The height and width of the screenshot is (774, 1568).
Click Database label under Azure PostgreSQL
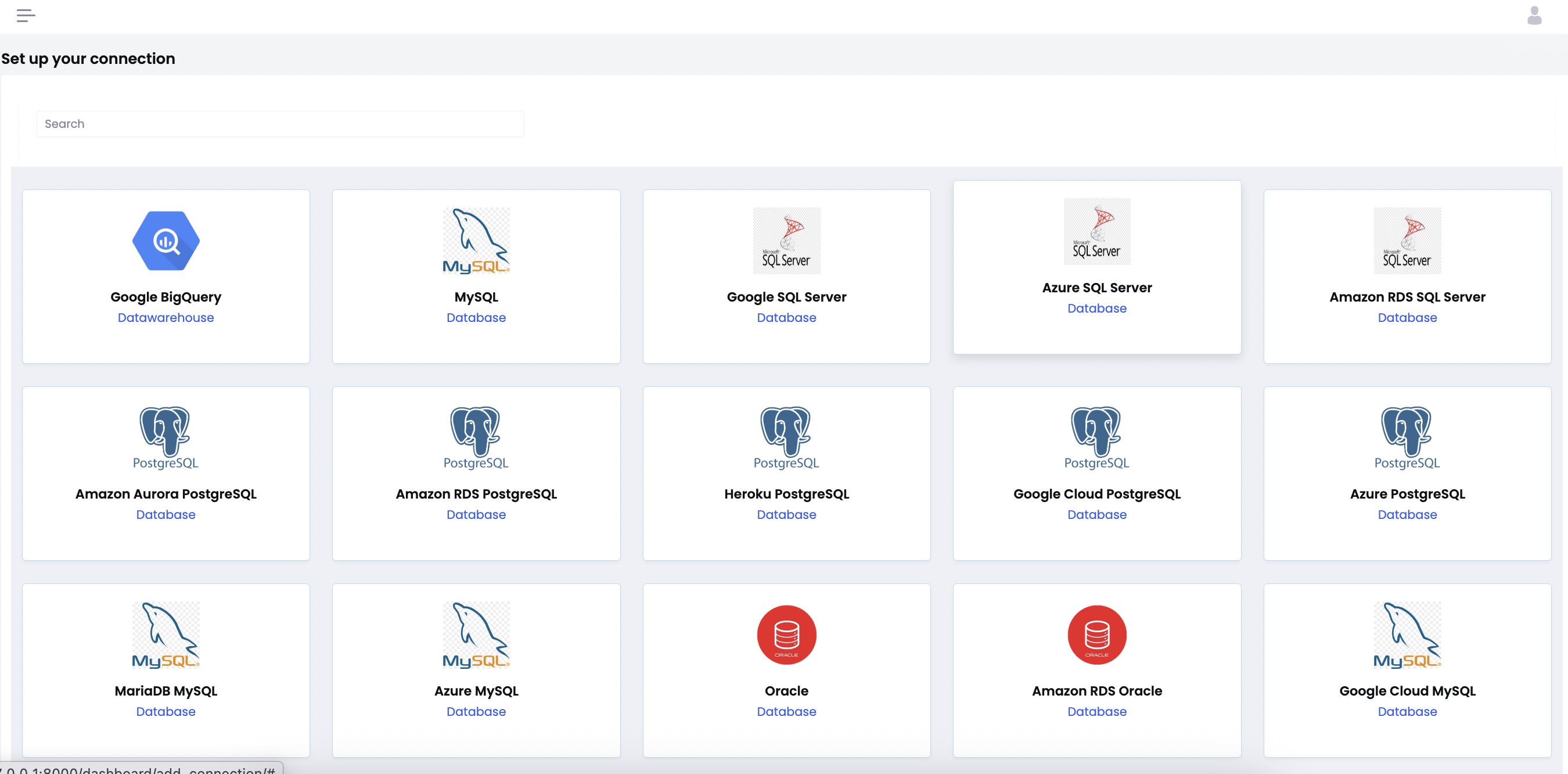(1407, 515)
